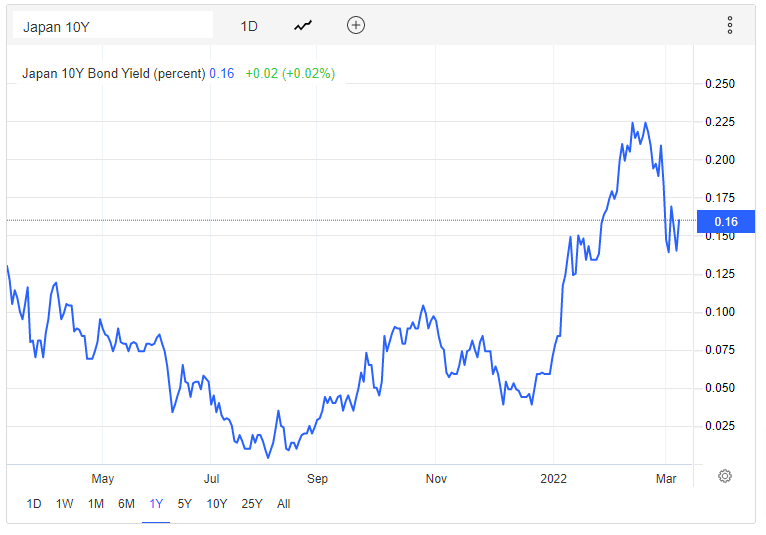Select the All time range
The height and width of the screenshot is (535, 766).
(284, 504)
